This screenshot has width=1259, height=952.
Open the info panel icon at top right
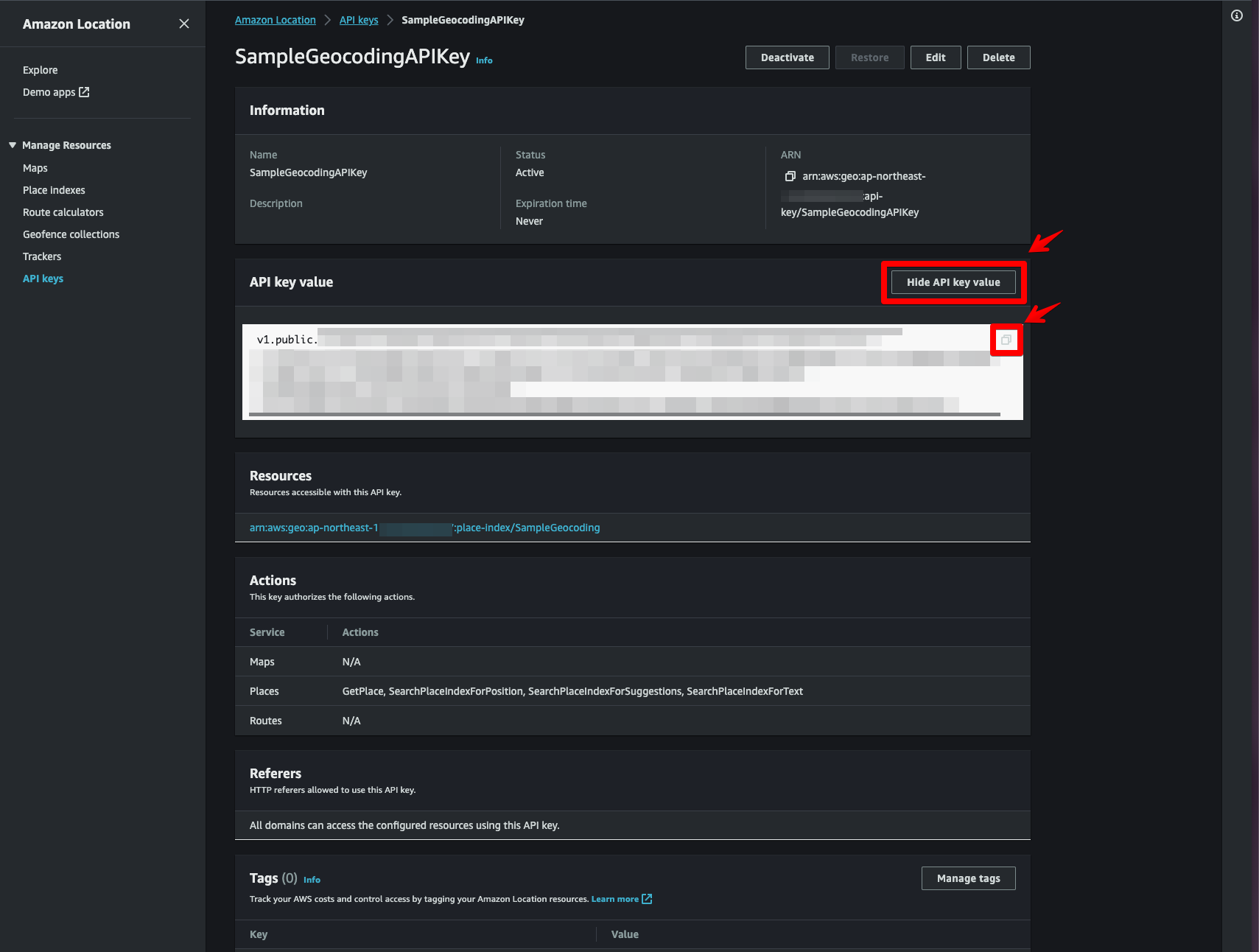[1237, 15]
